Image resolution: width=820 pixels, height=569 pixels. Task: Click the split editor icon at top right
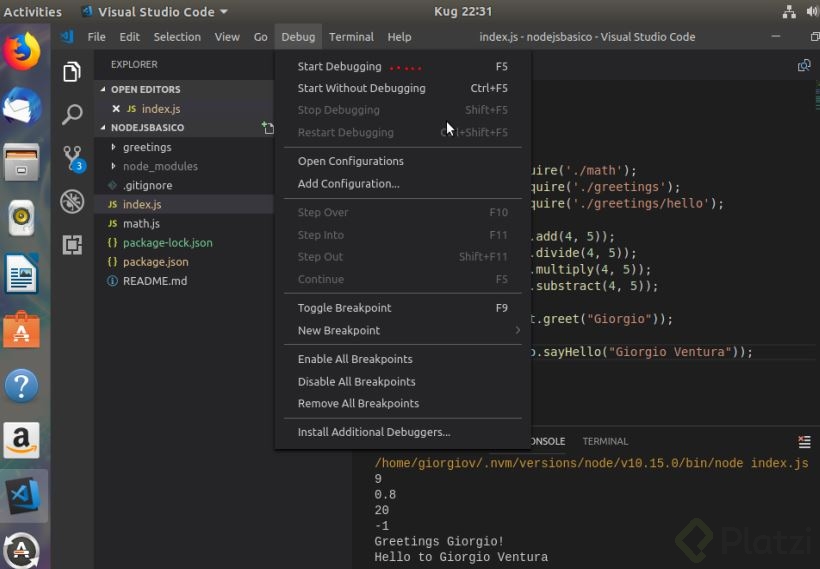[x=804, y=65]
